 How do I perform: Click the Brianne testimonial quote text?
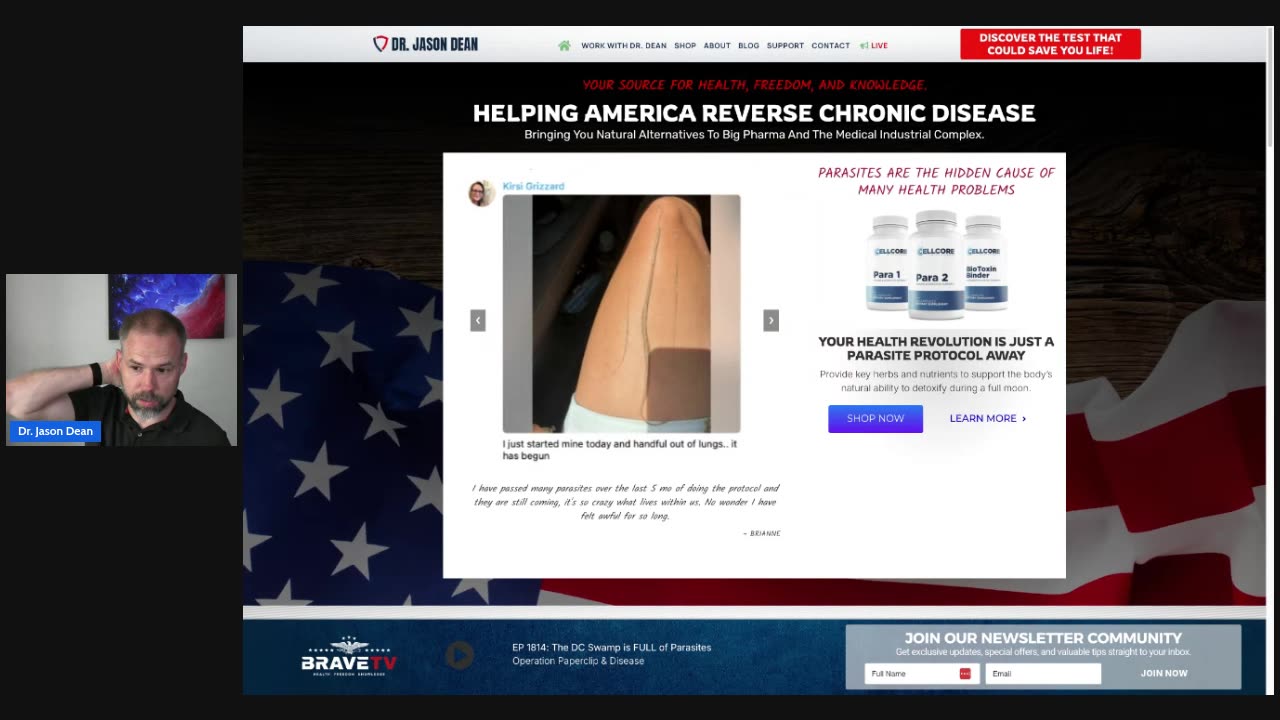coord(625,502)
